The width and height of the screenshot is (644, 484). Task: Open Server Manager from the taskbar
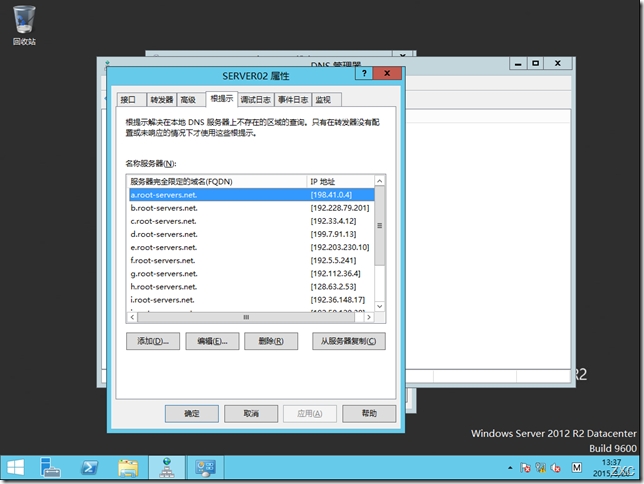point(50,467)
